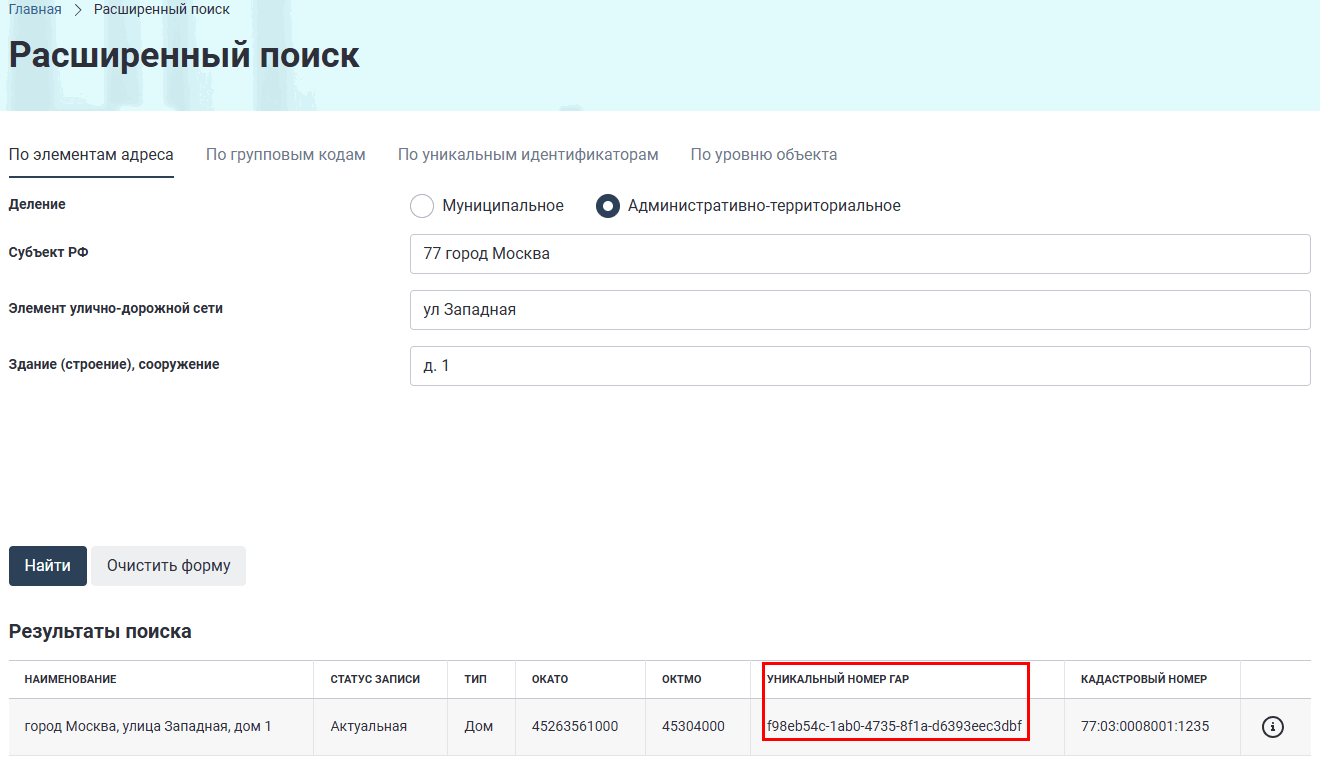This screenshot has width=1320, height=764.
Task: Click the Статус записи column header
Action: [375, 680]
